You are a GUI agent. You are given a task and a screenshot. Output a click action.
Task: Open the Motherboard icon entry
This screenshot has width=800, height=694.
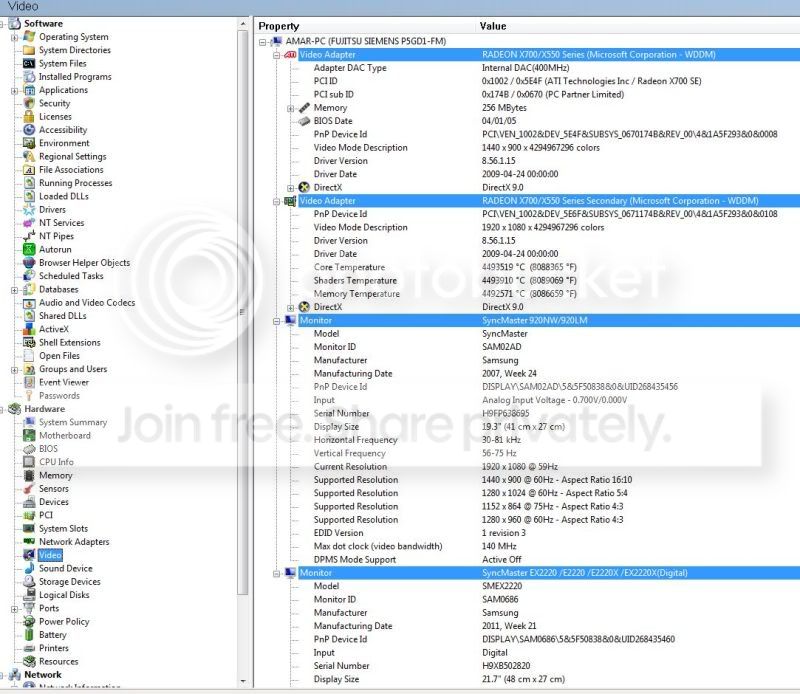tap(29, 435)
